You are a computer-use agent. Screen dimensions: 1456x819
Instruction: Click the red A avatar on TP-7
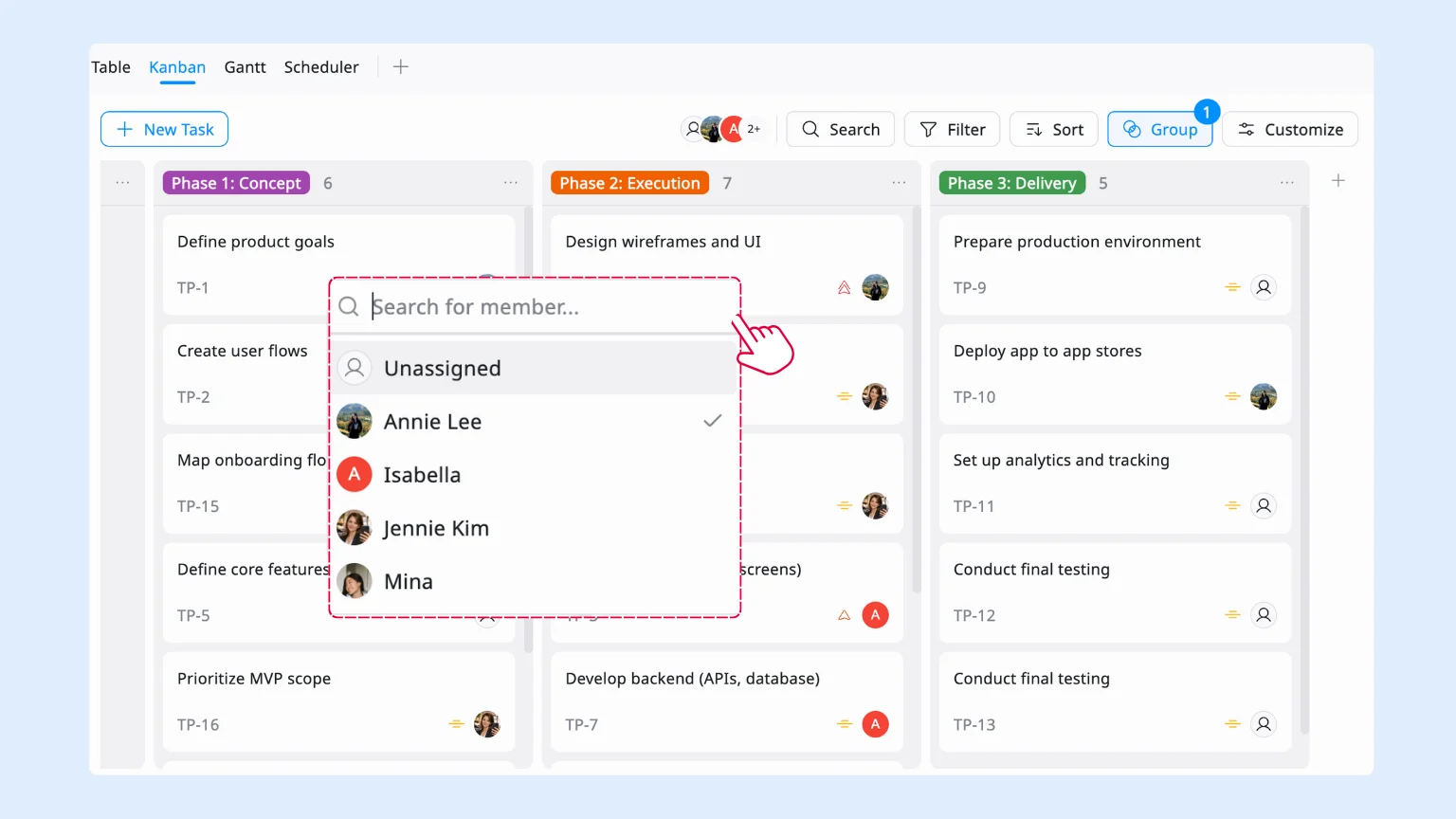point(875,724)
